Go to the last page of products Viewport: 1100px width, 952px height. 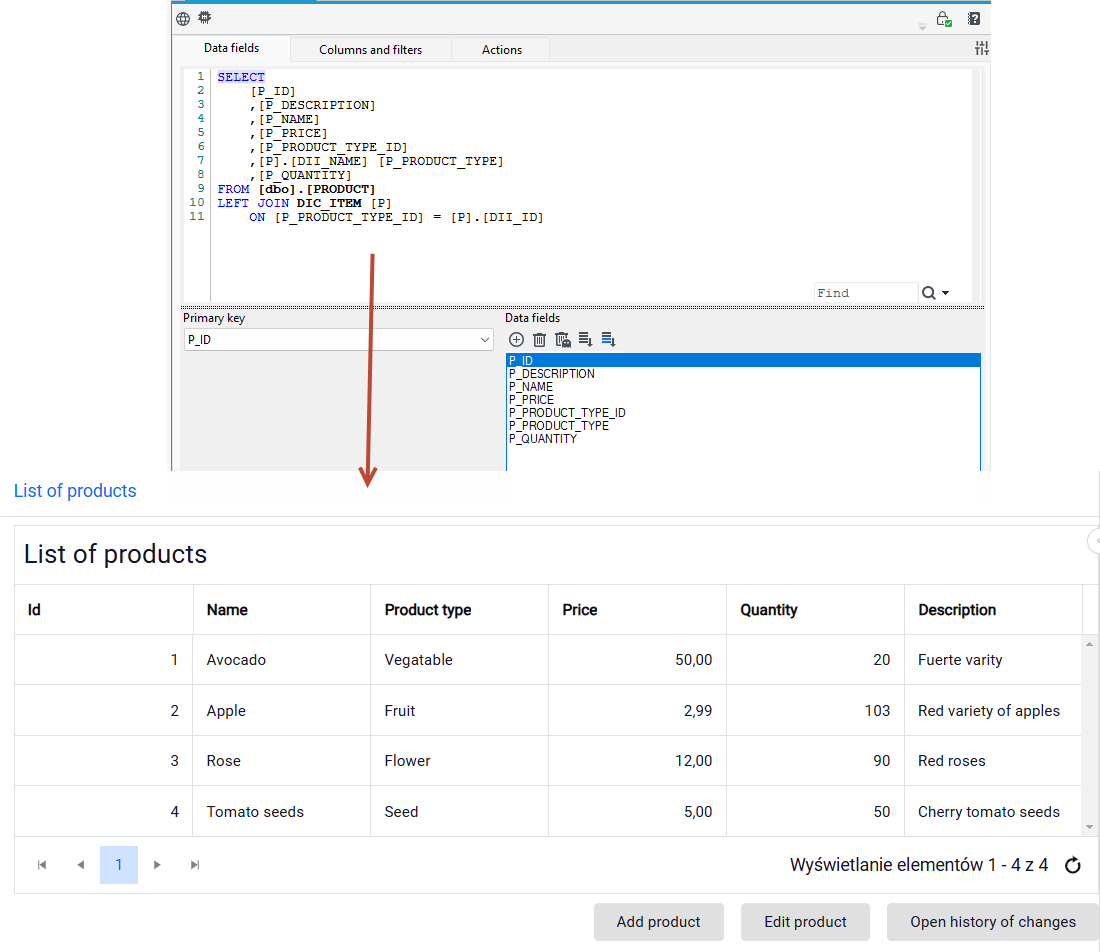(195, 865)
